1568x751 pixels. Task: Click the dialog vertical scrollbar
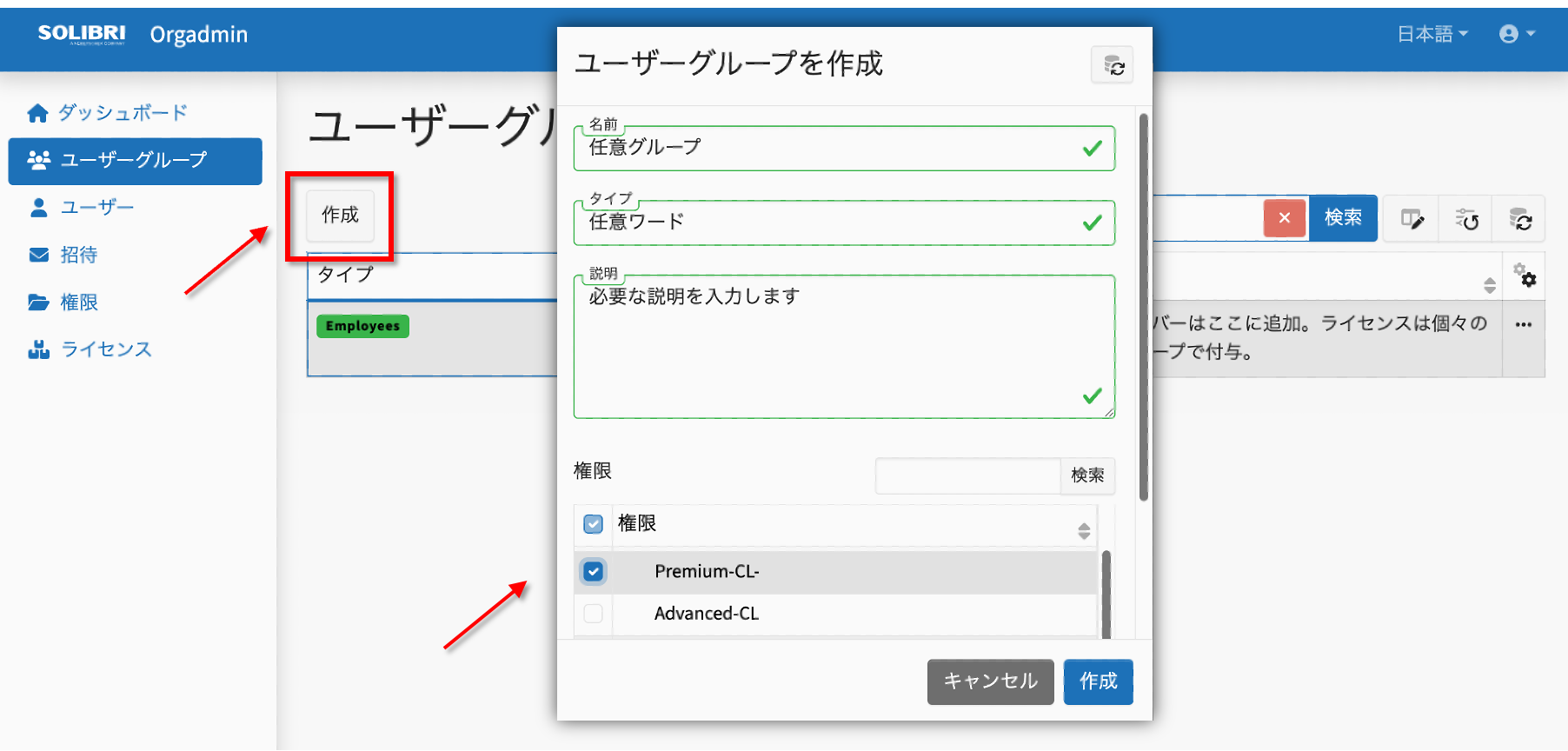[1144, 307]
